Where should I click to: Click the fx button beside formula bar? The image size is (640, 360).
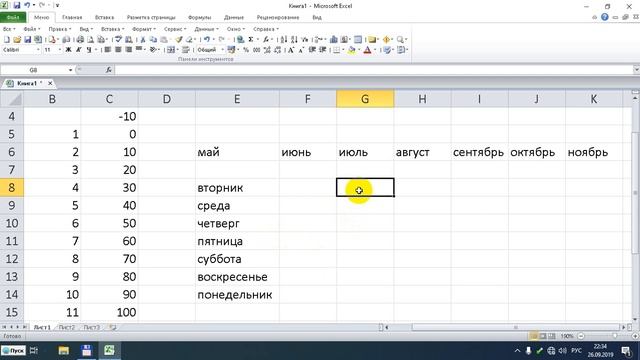coord(109,70)
